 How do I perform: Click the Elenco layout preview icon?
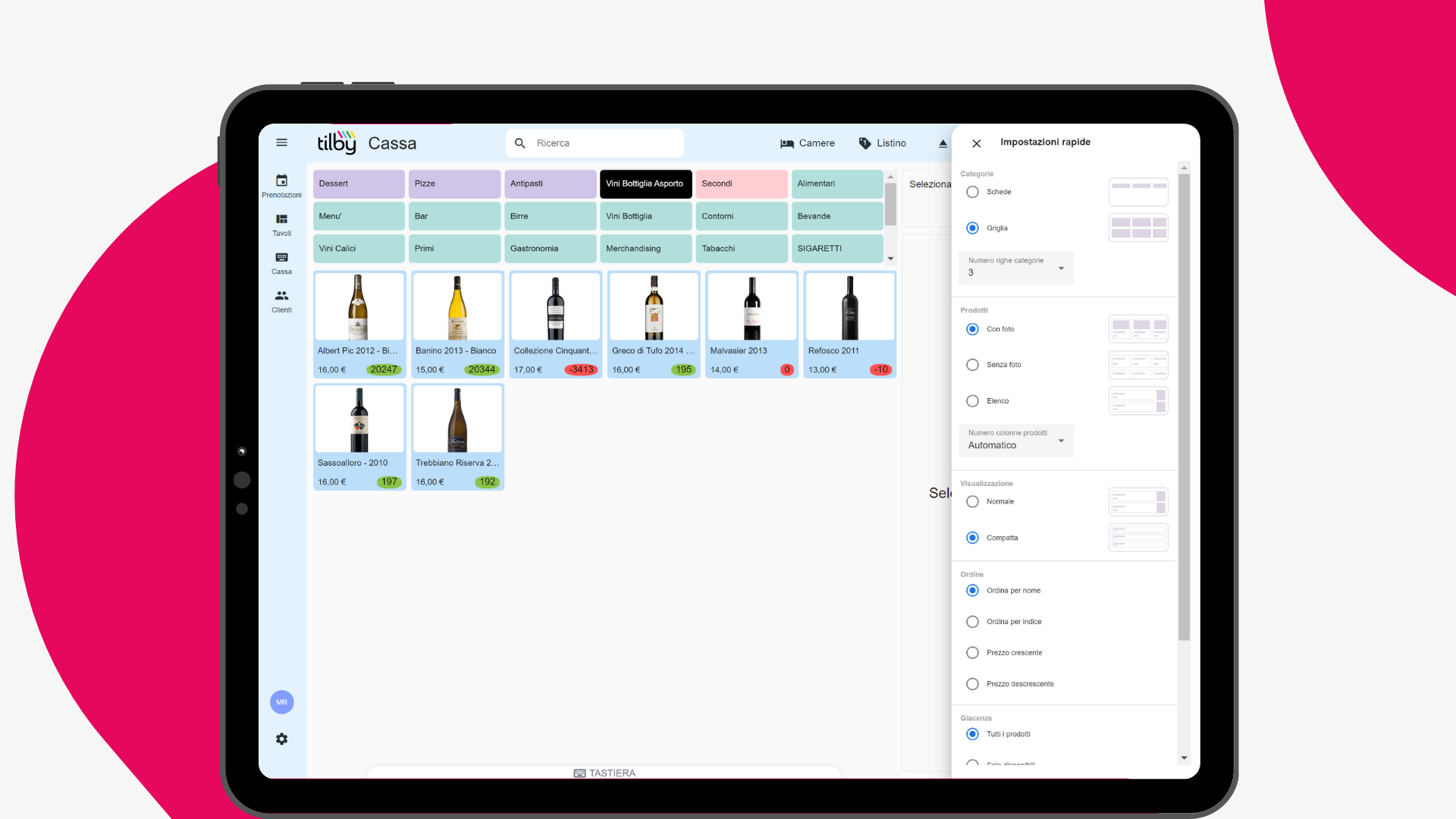pos(1138,401)
